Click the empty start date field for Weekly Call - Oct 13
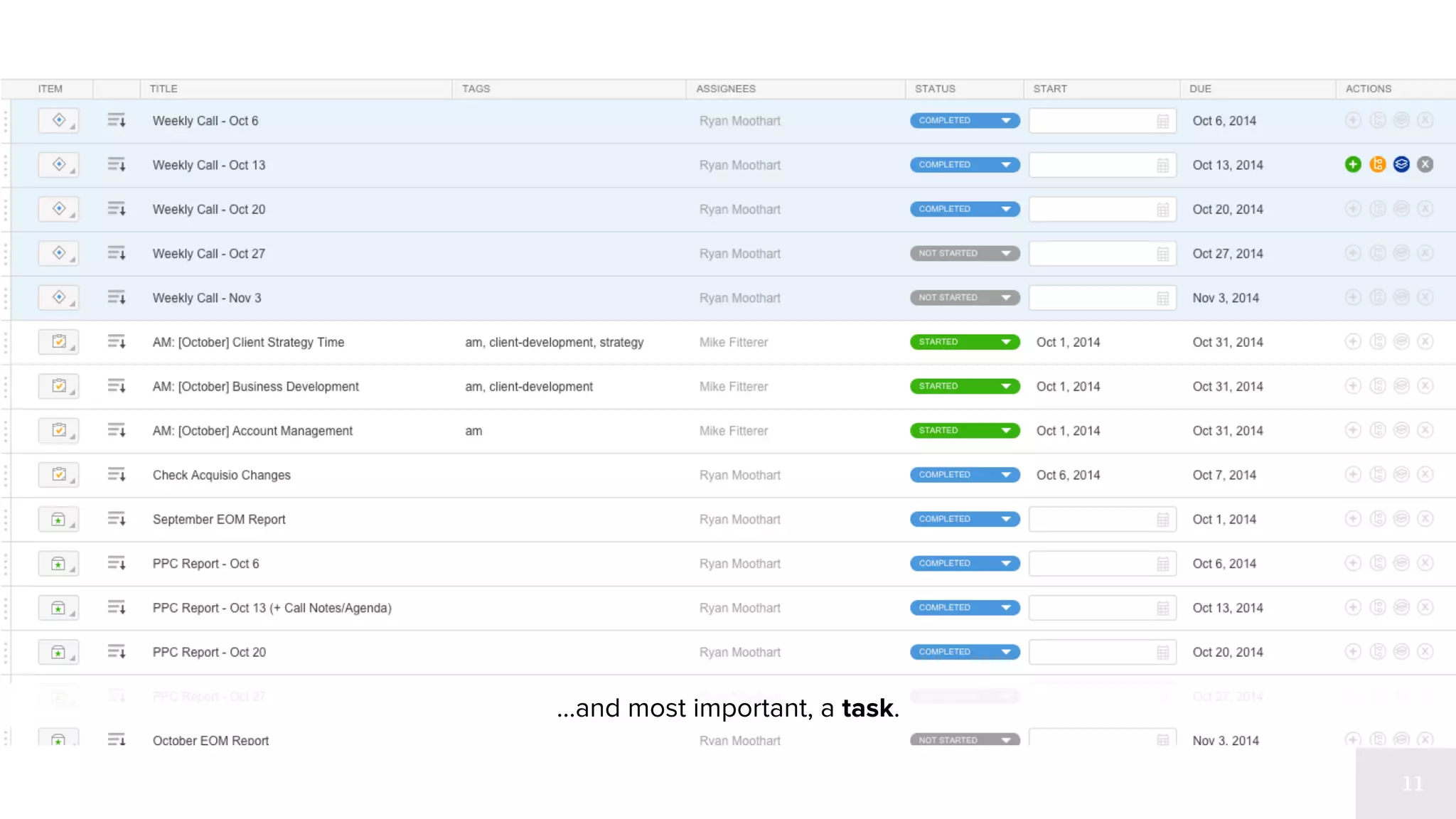This screenshot has height=819, width=1456. 1102,165
